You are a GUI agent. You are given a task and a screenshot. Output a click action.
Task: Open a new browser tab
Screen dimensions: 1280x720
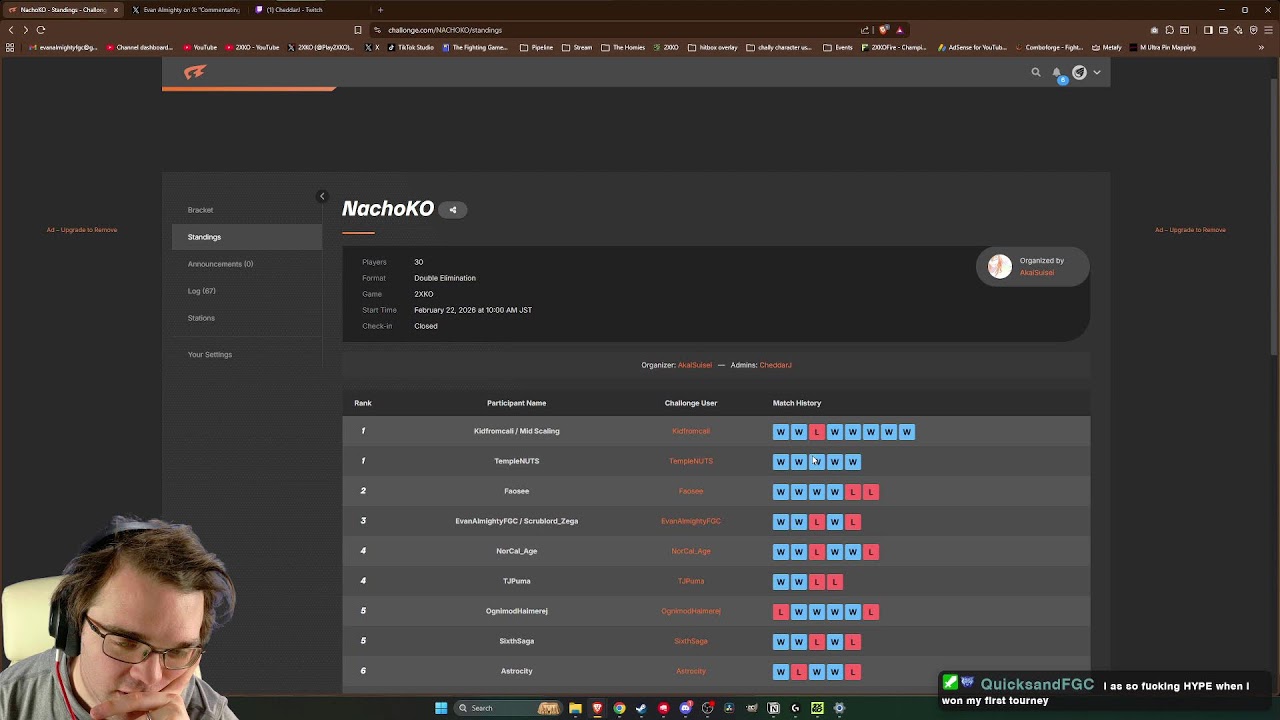pyautogui.click(x=380, y=10)
